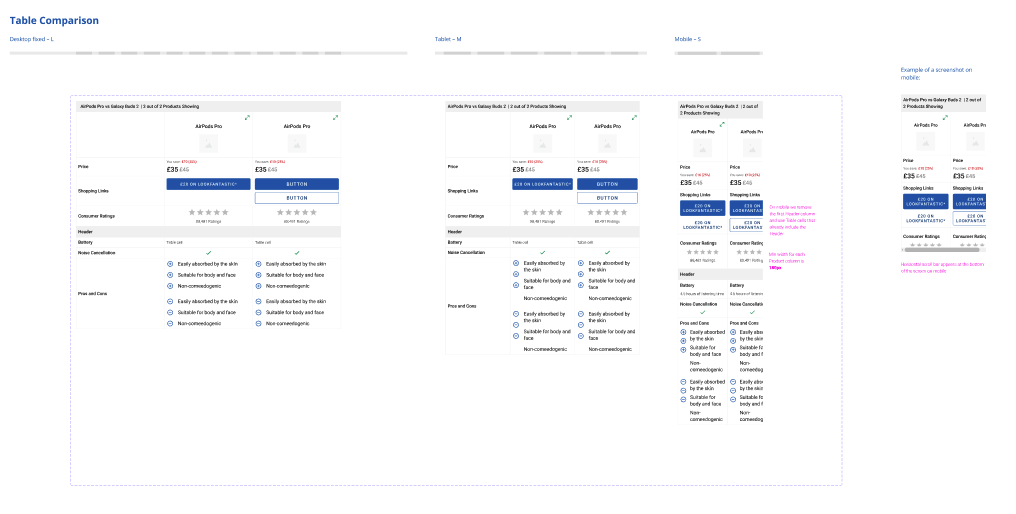
Task: Click the star rating in Tablet's first product column
Action: point(542,212)
